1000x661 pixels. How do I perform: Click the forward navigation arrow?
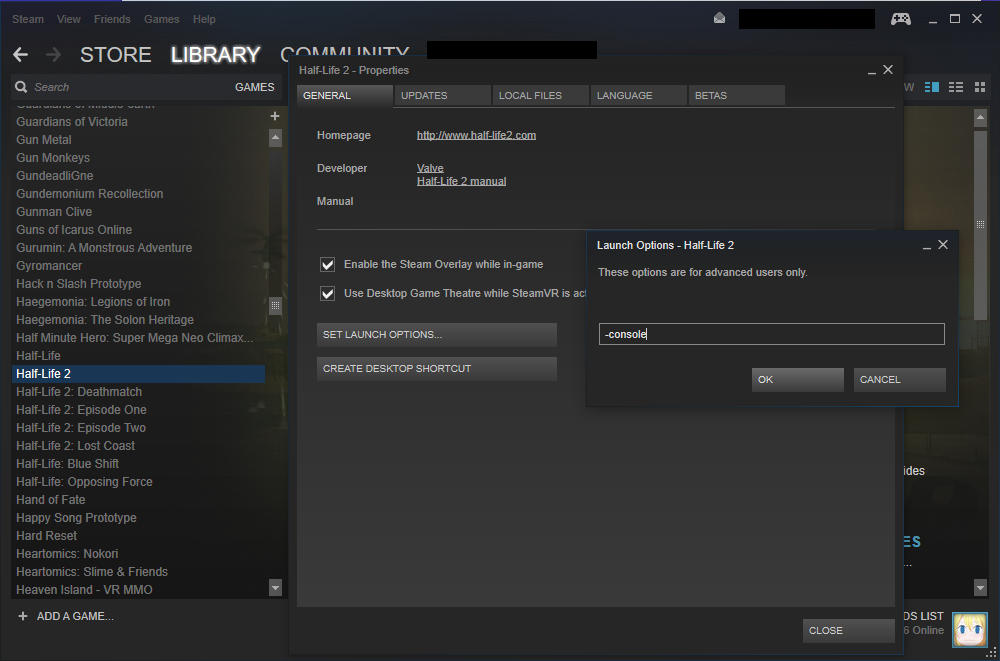click(x=54, y=55)
